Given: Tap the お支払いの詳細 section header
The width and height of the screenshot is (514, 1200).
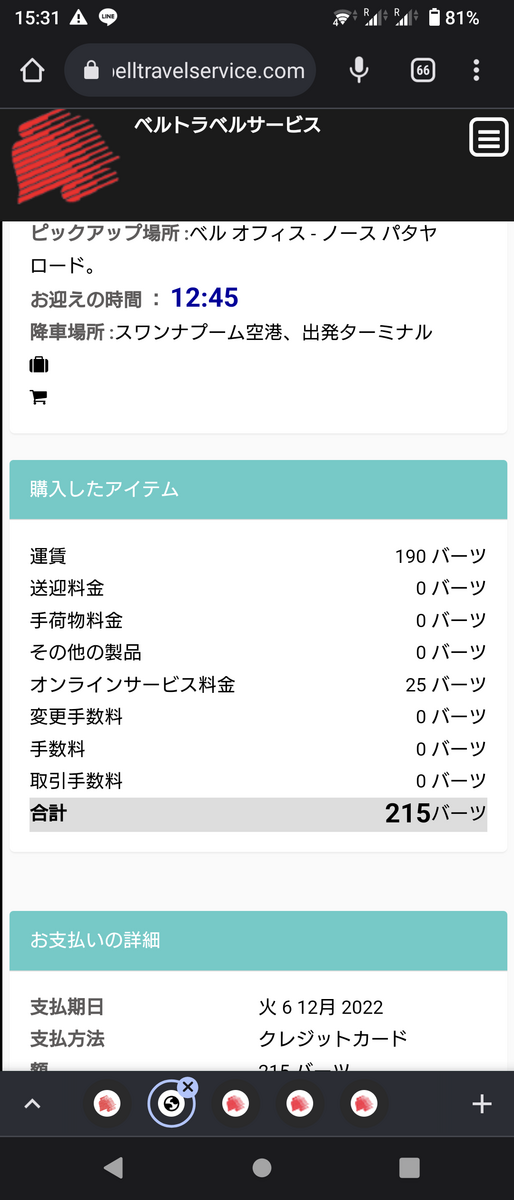Looking at the screenshot, I should pos(258,940).
